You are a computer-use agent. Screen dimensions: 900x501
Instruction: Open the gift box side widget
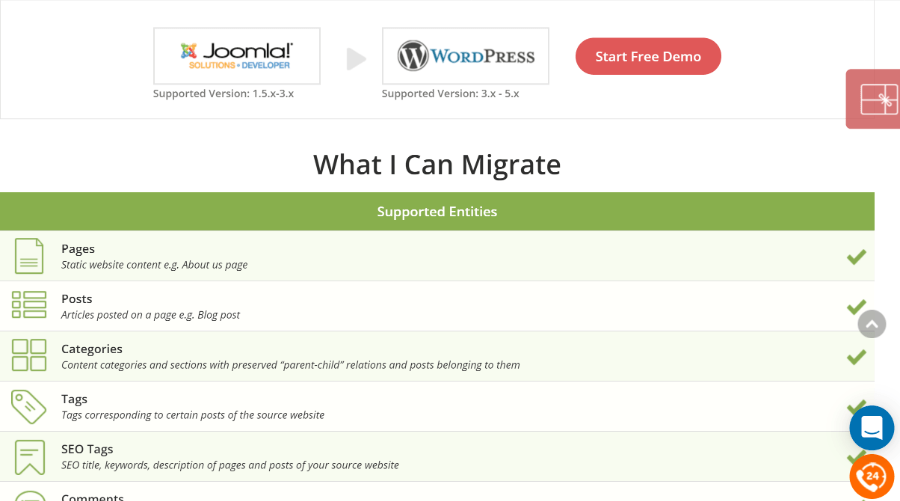pyautogui.click(x=873, y=99)
